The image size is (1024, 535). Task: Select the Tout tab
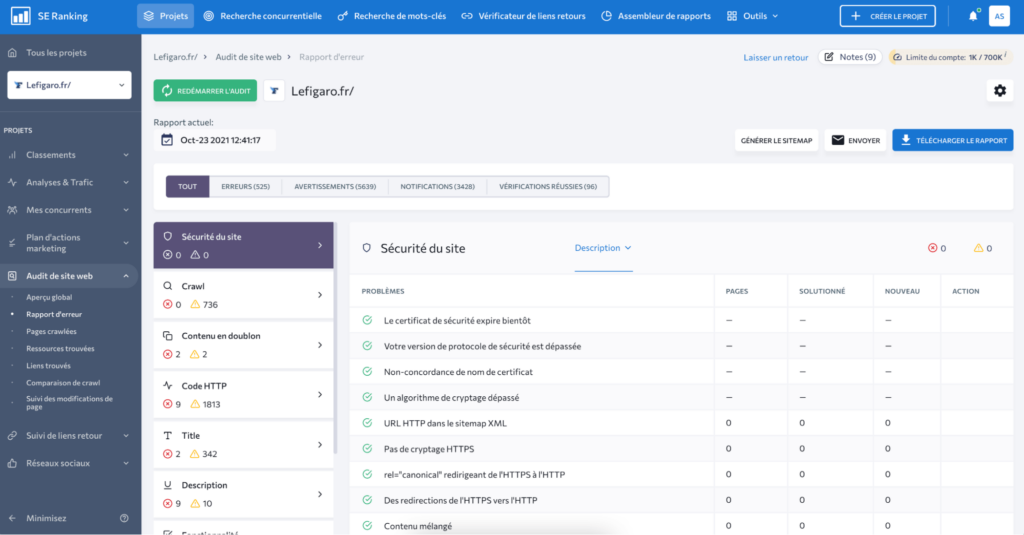[x=187, y=186]
